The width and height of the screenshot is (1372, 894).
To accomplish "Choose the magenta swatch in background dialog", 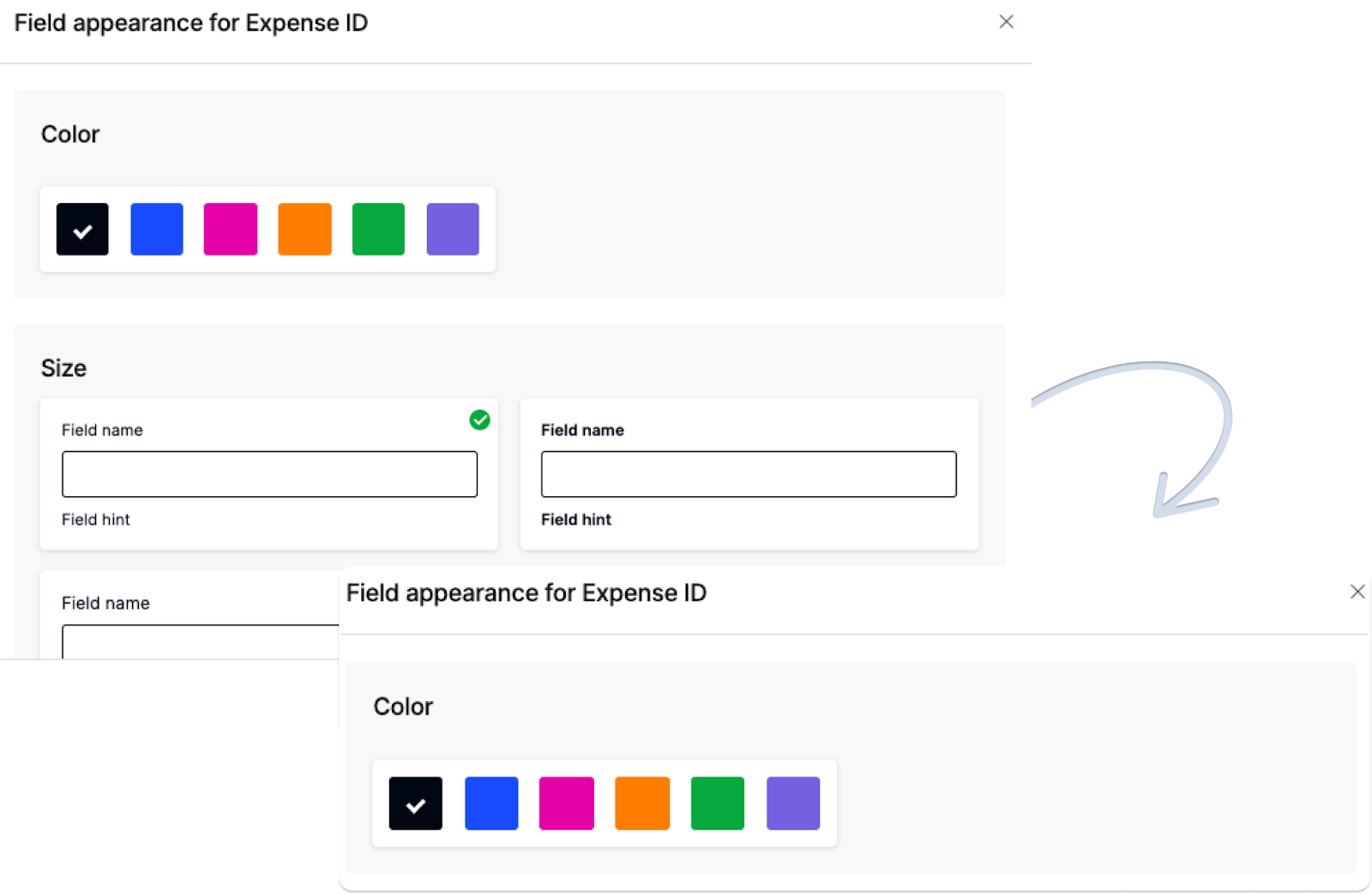I will (231, 229).
